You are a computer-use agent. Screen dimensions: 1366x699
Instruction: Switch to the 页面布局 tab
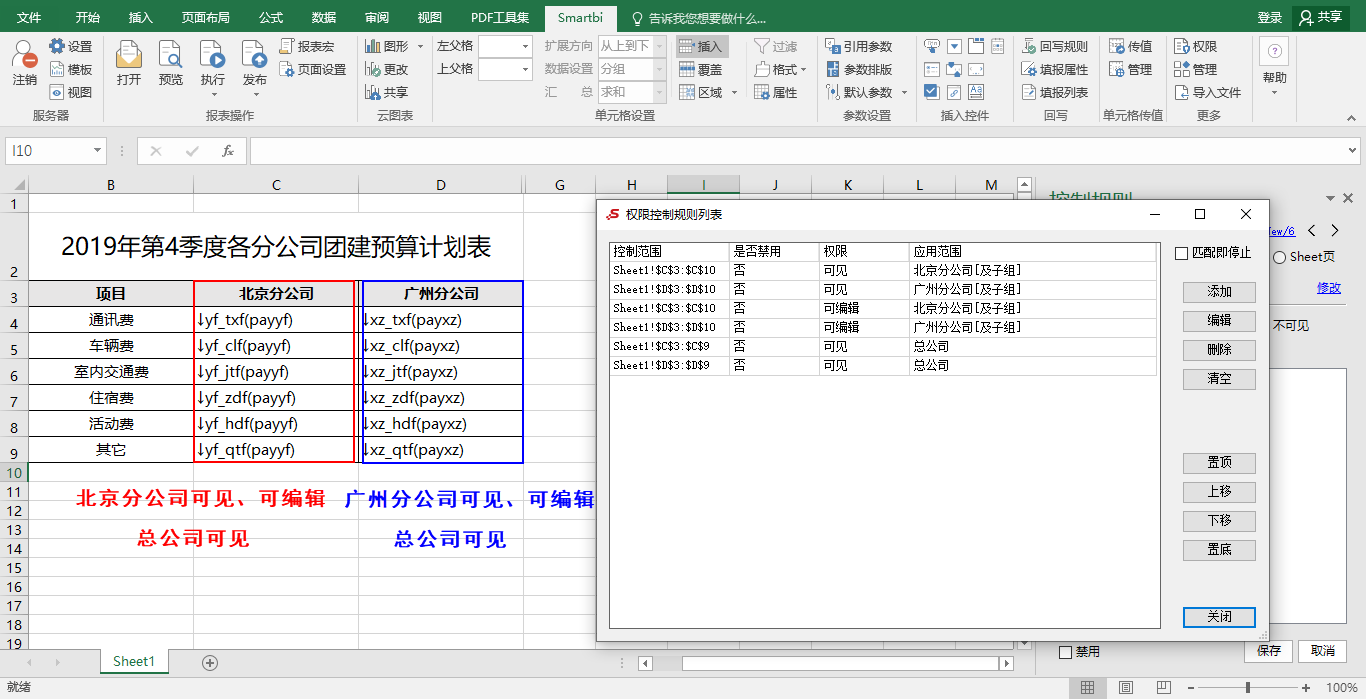click(x=206, y=17)
